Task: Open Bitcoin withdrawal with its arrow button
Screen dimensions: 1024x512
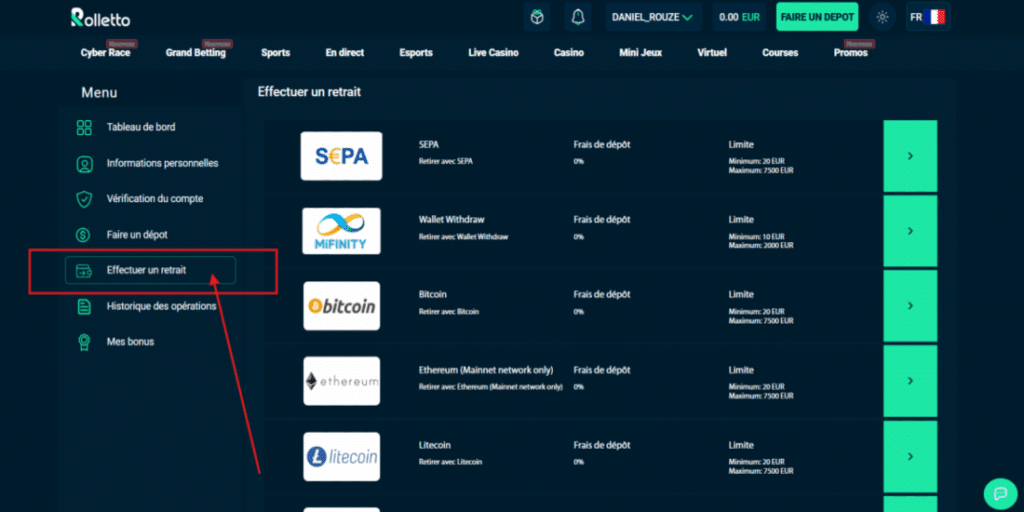Action: point(910,306)
